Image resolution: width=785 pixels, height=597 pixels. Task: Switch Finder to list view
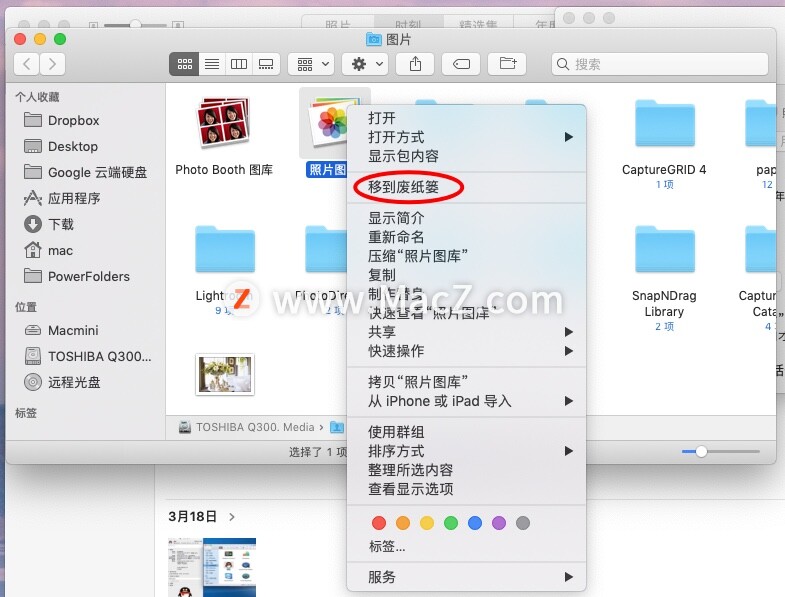point(212,64)
